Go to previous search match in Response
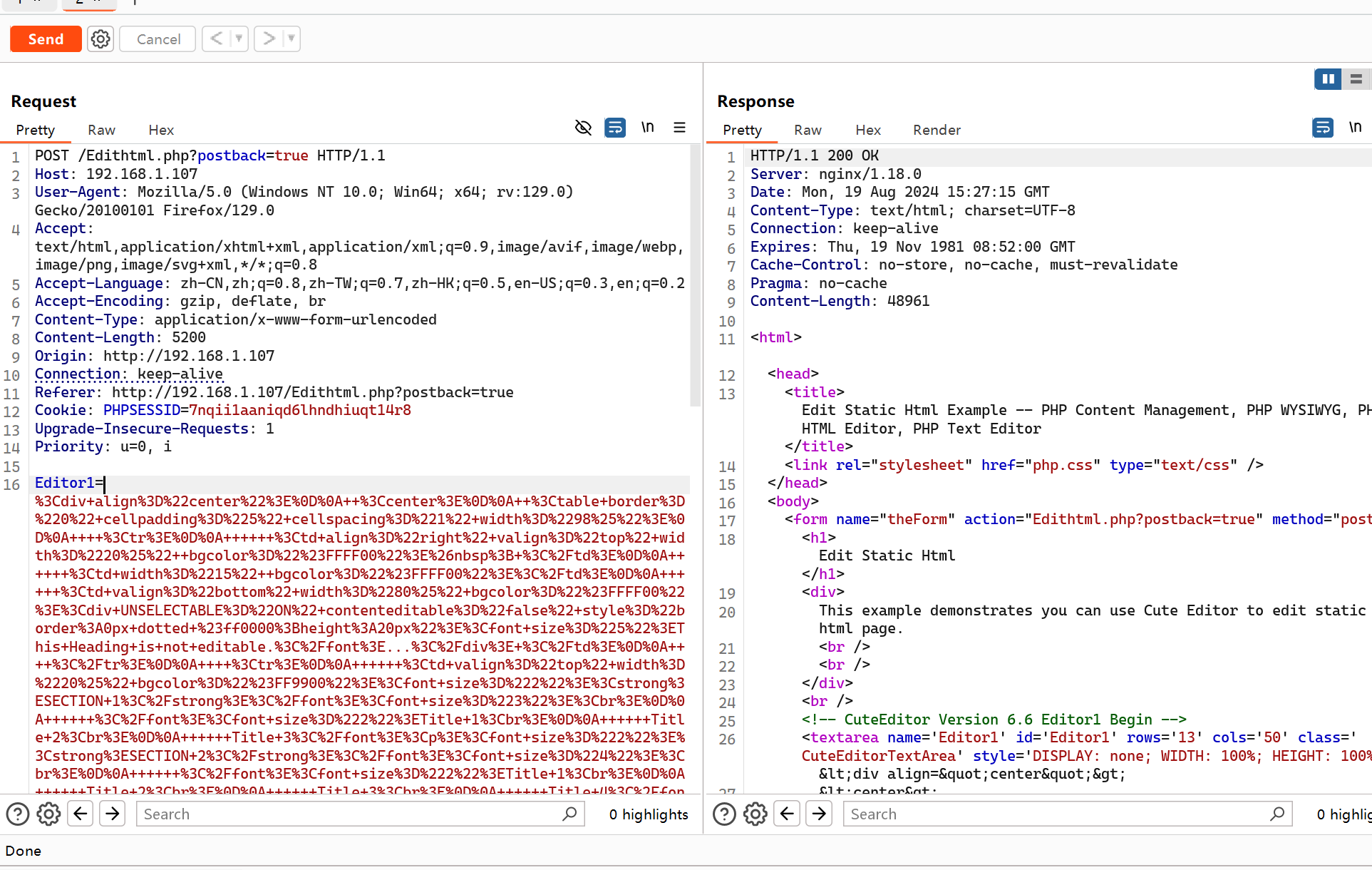The width and height of the screenshot is (1372, 870). 787,813
